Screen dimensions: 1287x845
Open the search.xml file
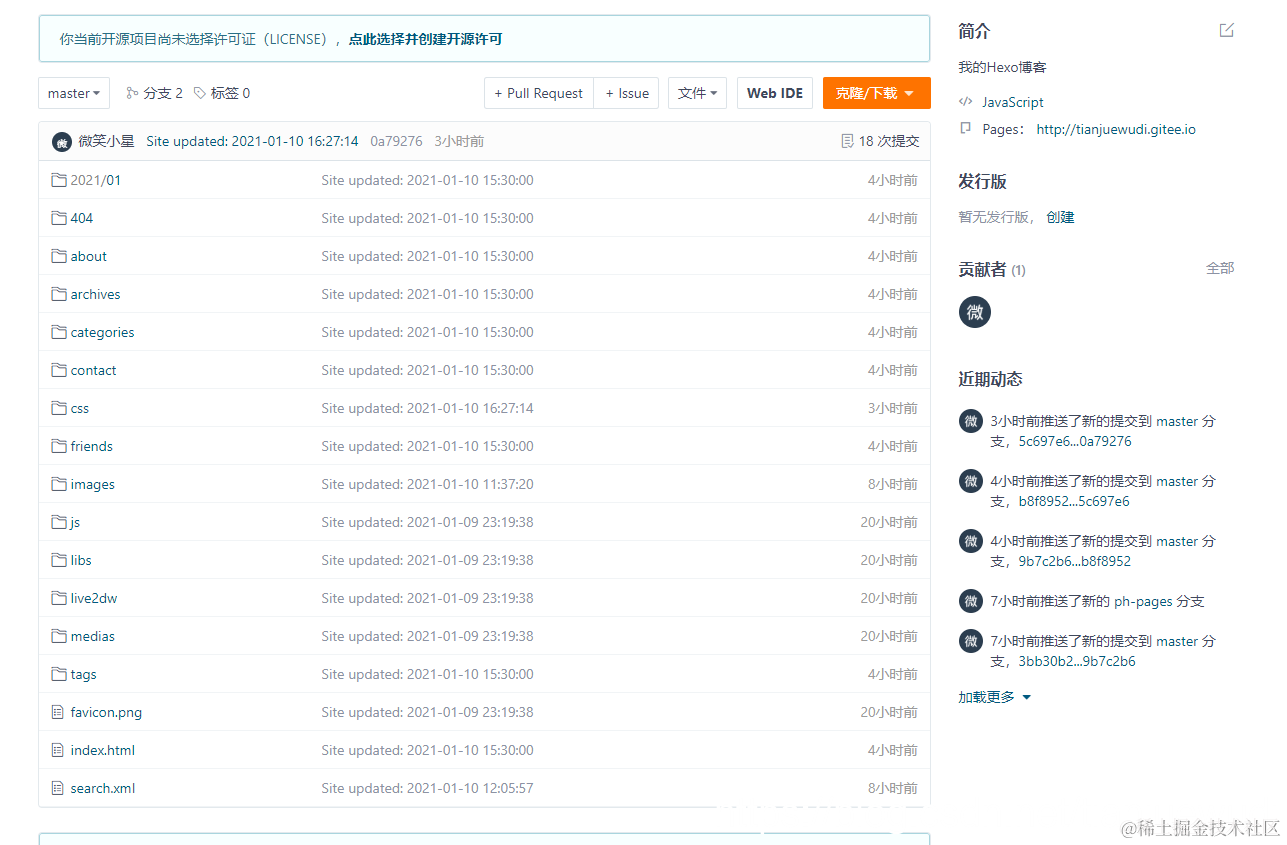[102, 788]
